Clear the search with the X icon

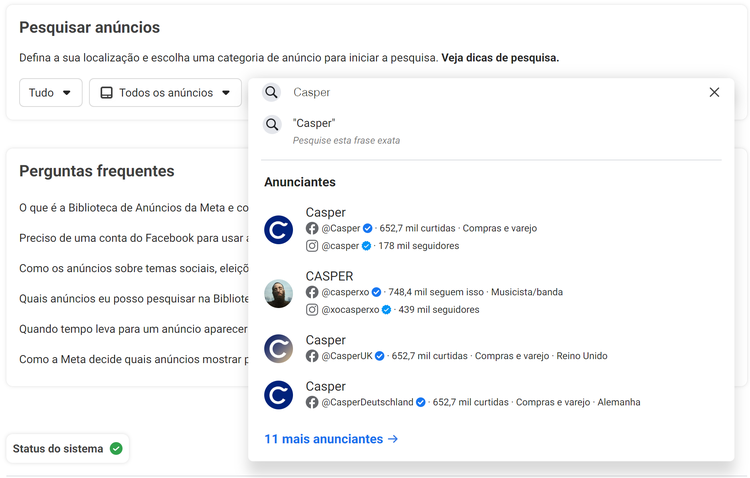coord(714,92)
